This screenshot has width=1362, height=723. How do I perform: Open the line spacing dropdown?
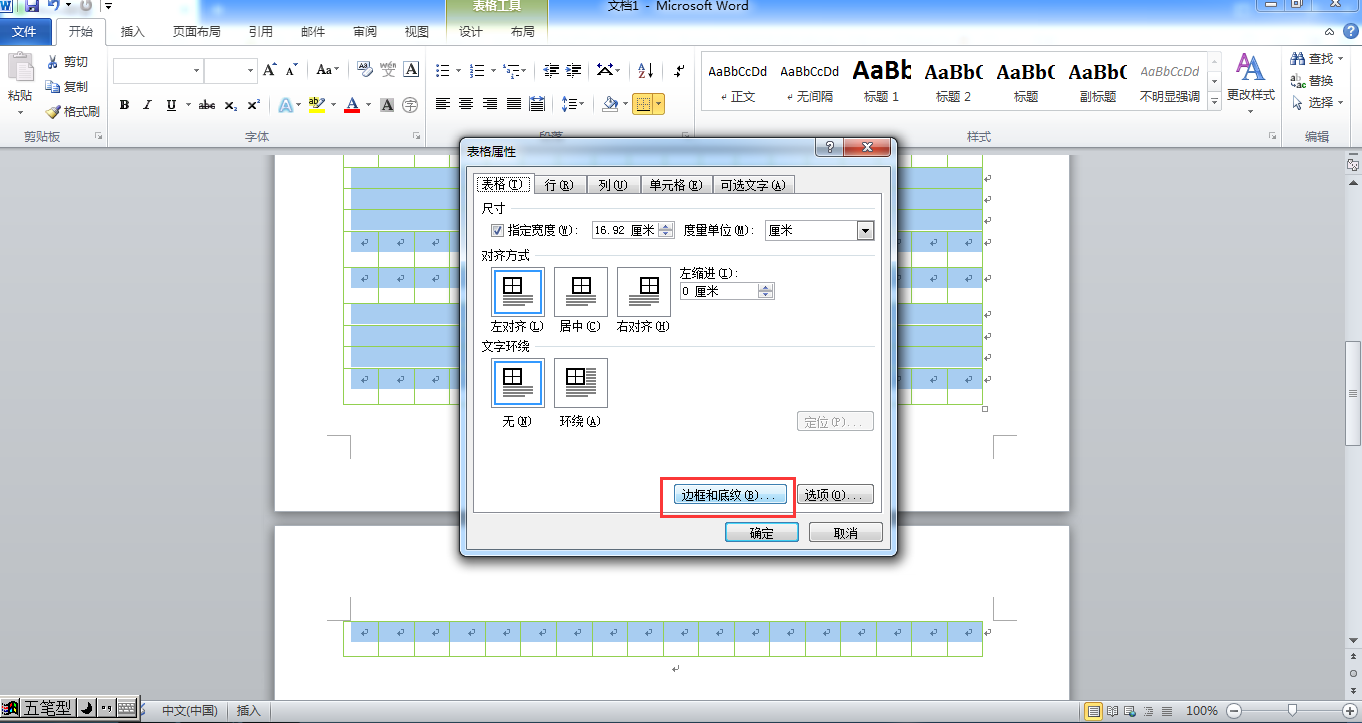pos(572,104)
